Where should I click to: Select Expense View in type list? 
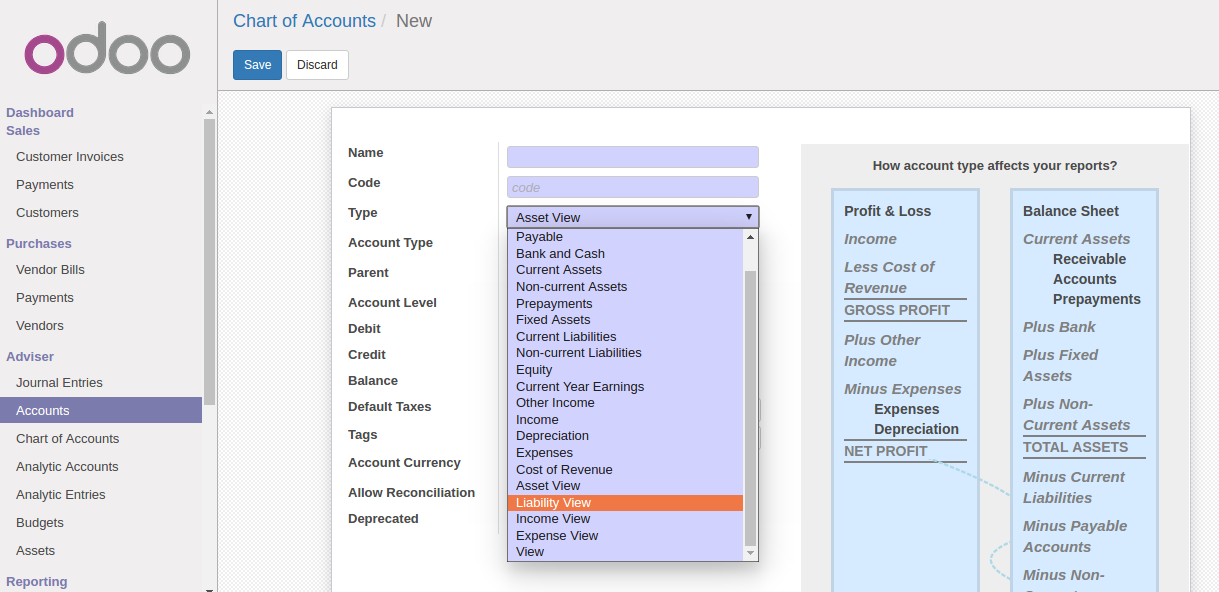coord(557,536)
